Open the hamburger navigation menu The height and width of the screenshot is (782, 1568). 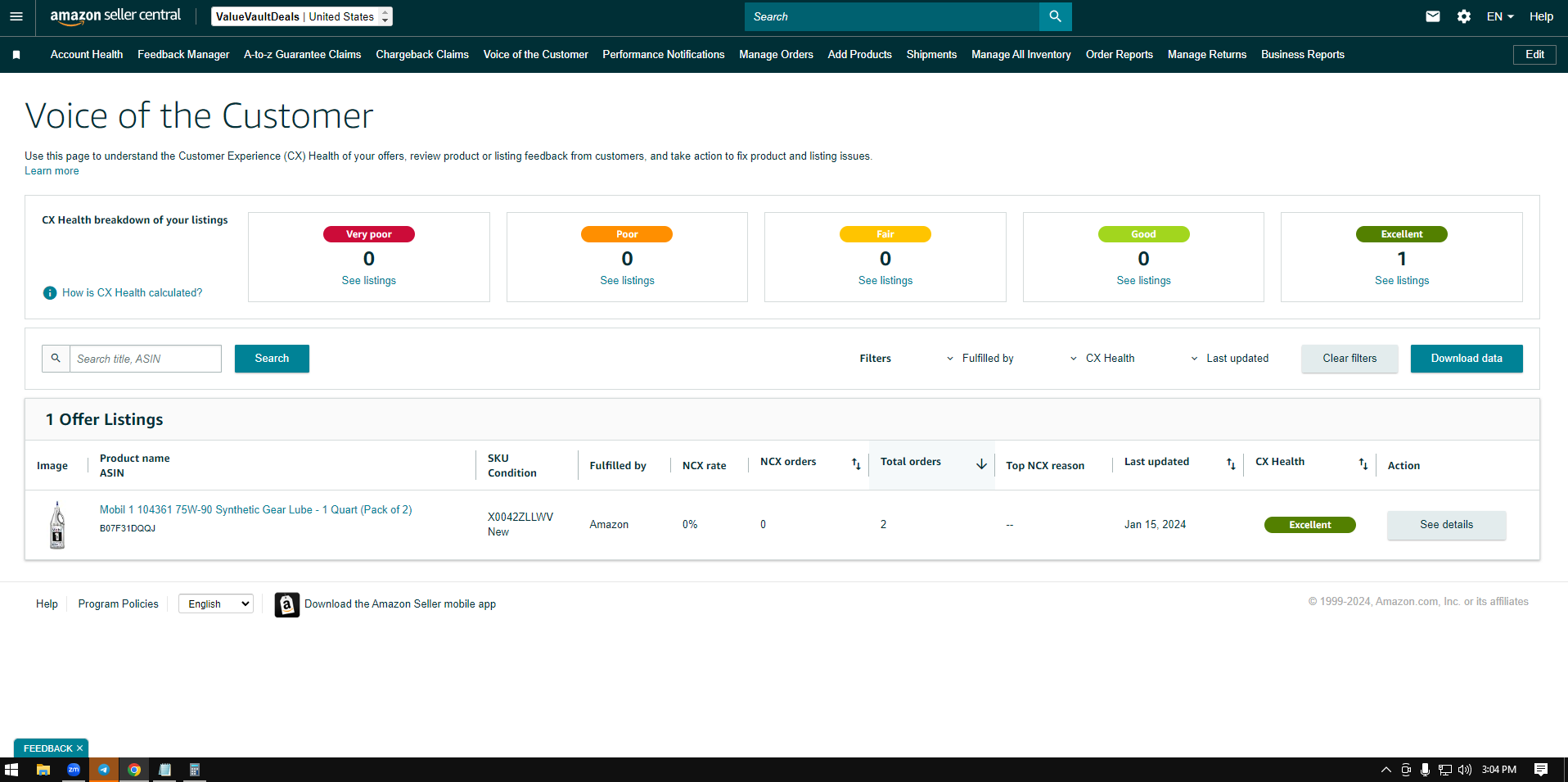[16, 16]
